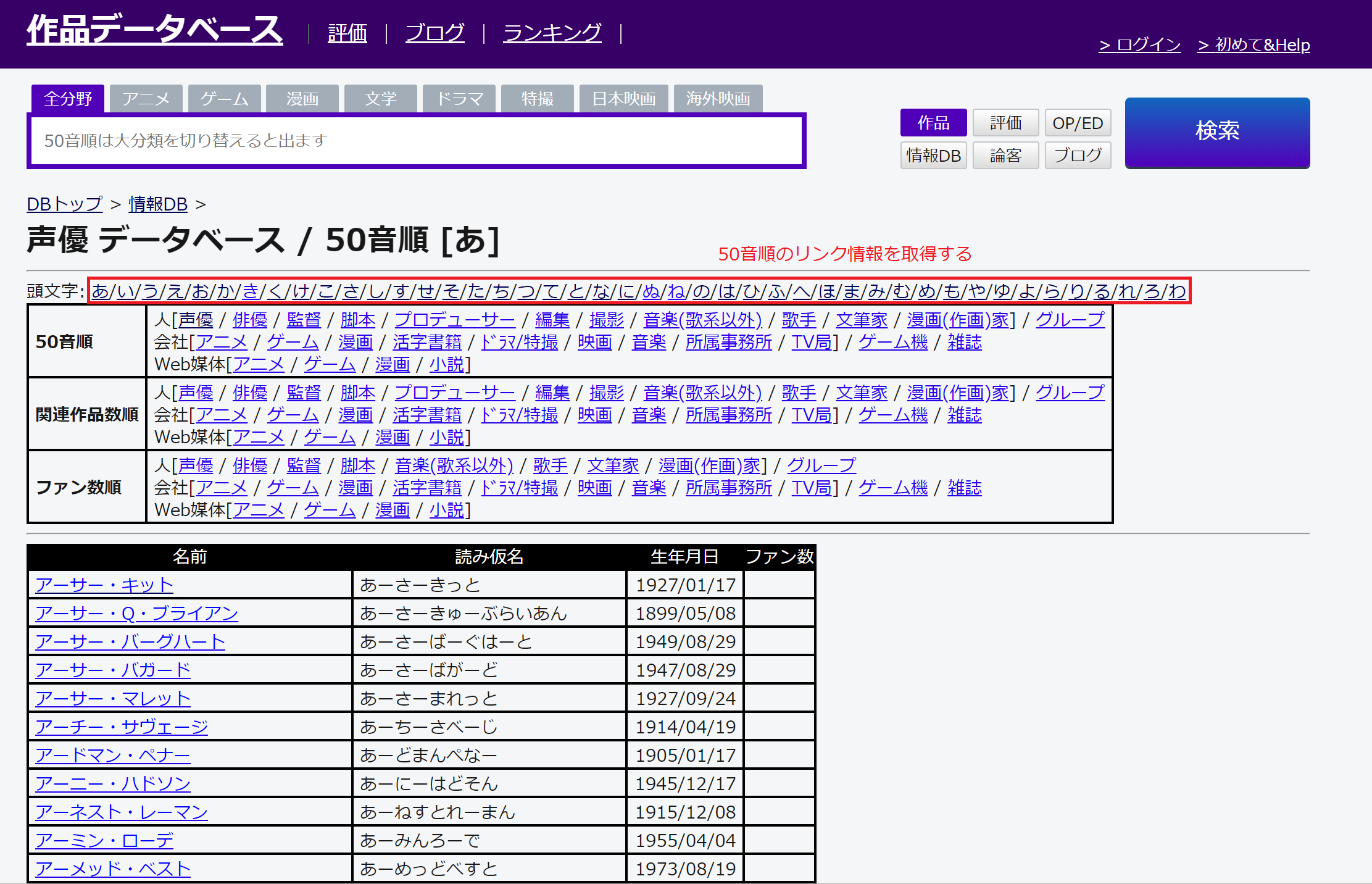Go to DBトップ breadcrumb link
The height and width of the screenshot is (884, 1372).
pos(65,204)
